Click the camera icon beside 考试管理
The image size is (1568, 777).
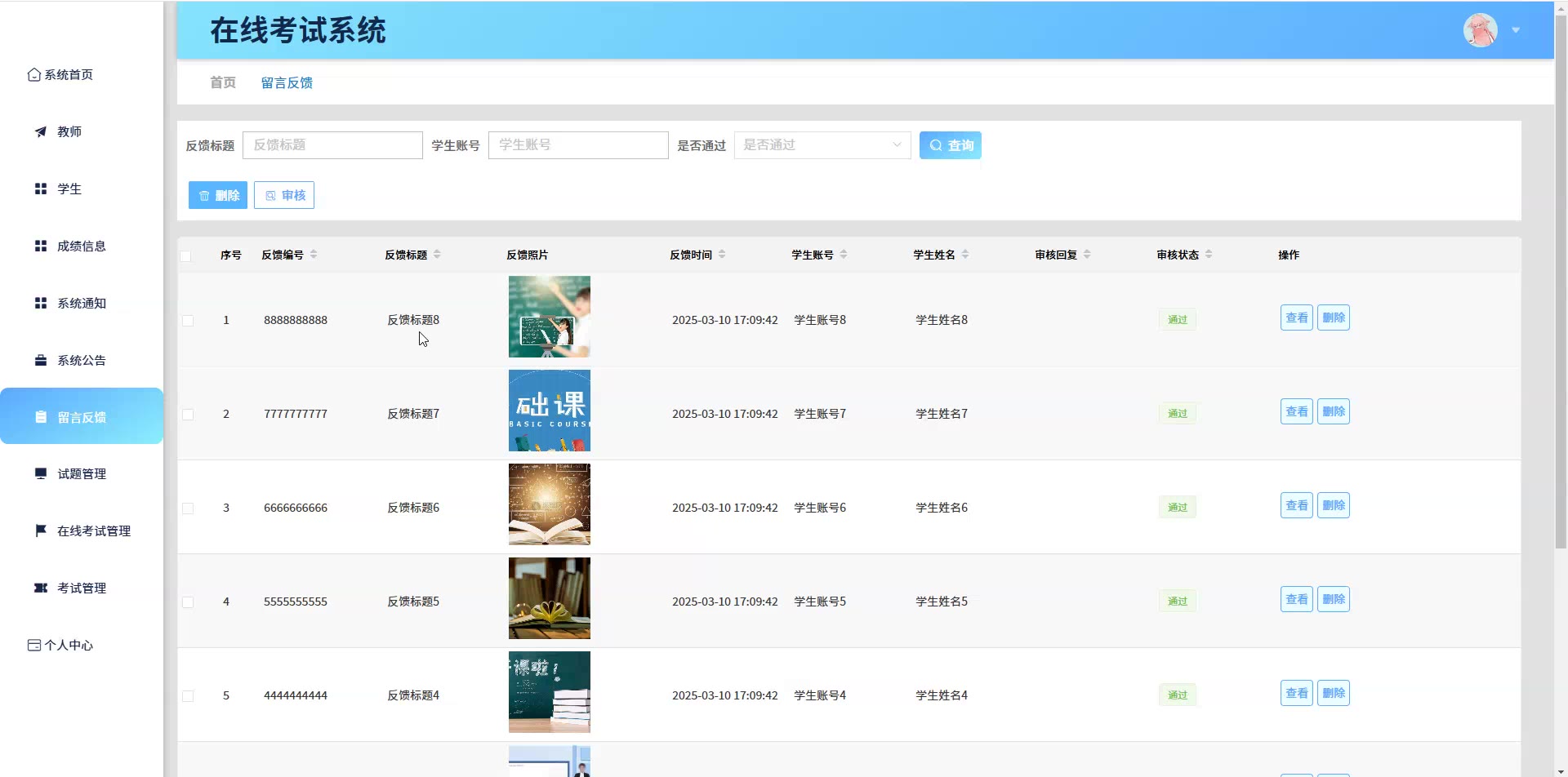41,588
